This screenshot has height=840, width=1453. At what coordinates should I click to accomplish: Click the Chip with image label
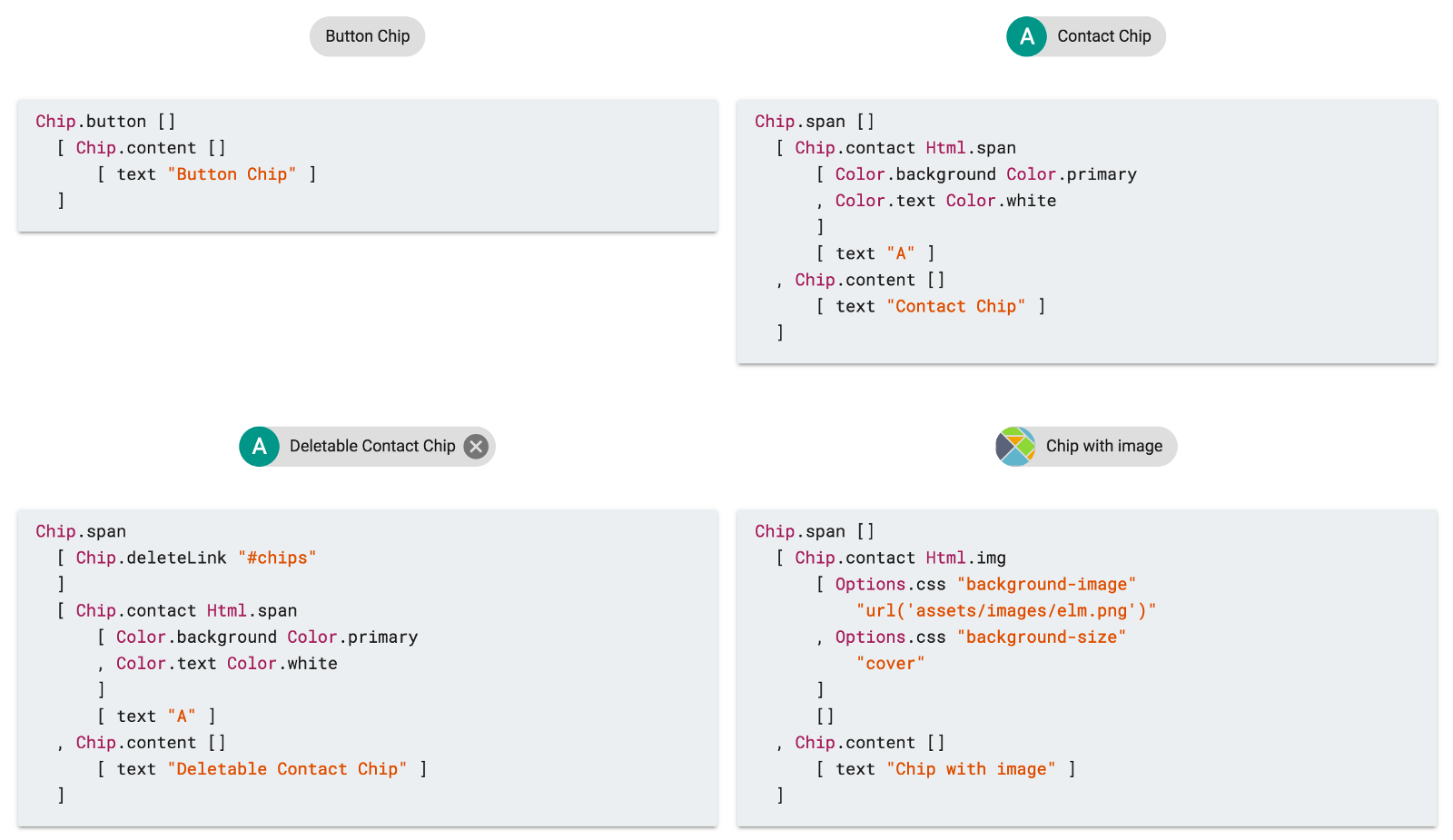pyautogui.click(x=1103, y=447)
